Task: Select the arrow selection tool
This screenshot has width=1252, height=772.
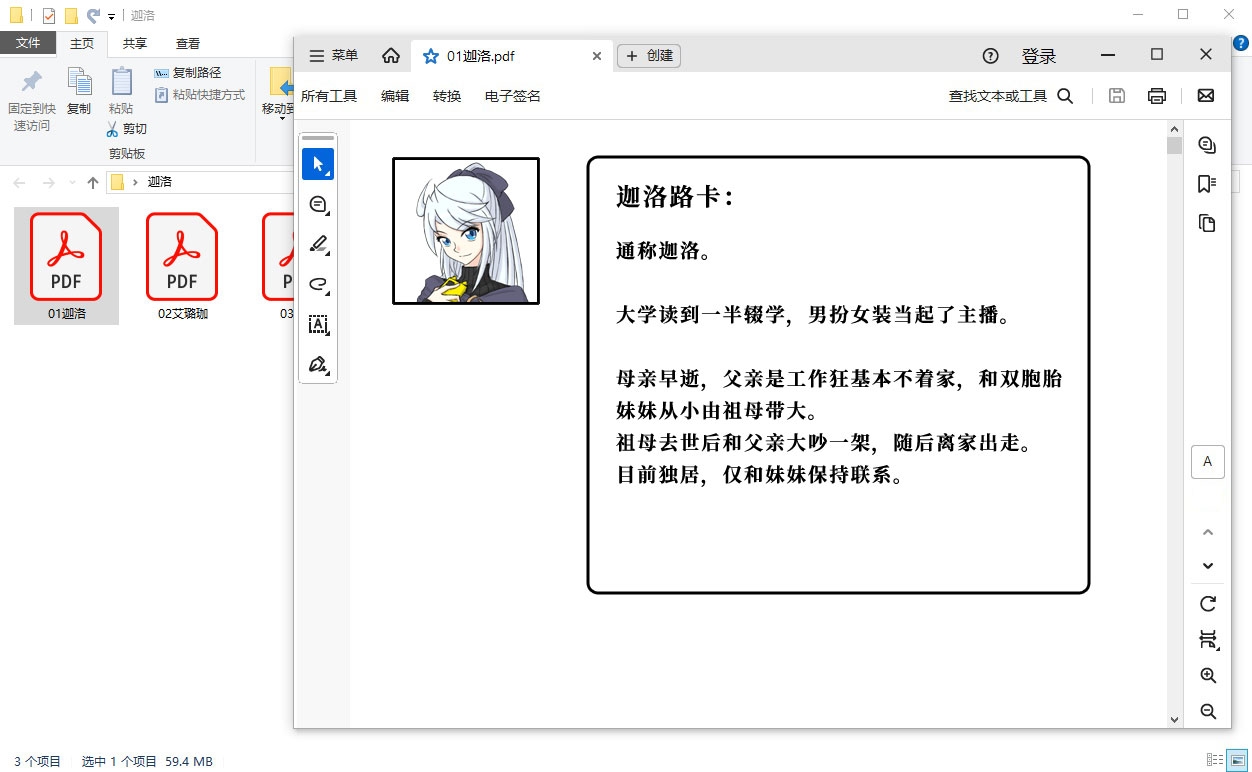Action: 318,164
